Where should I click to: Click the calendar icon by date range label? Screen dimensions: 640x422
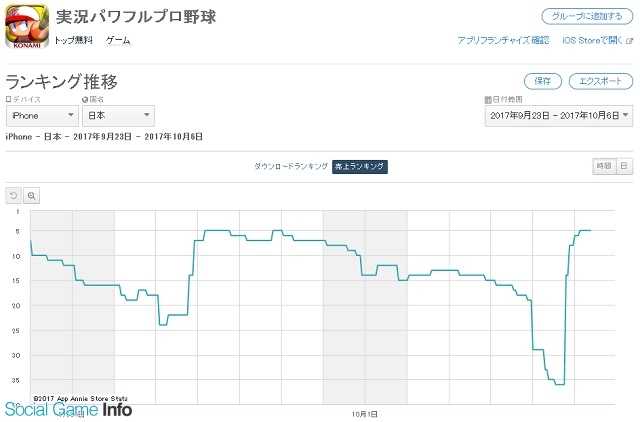tap(488, 99)
